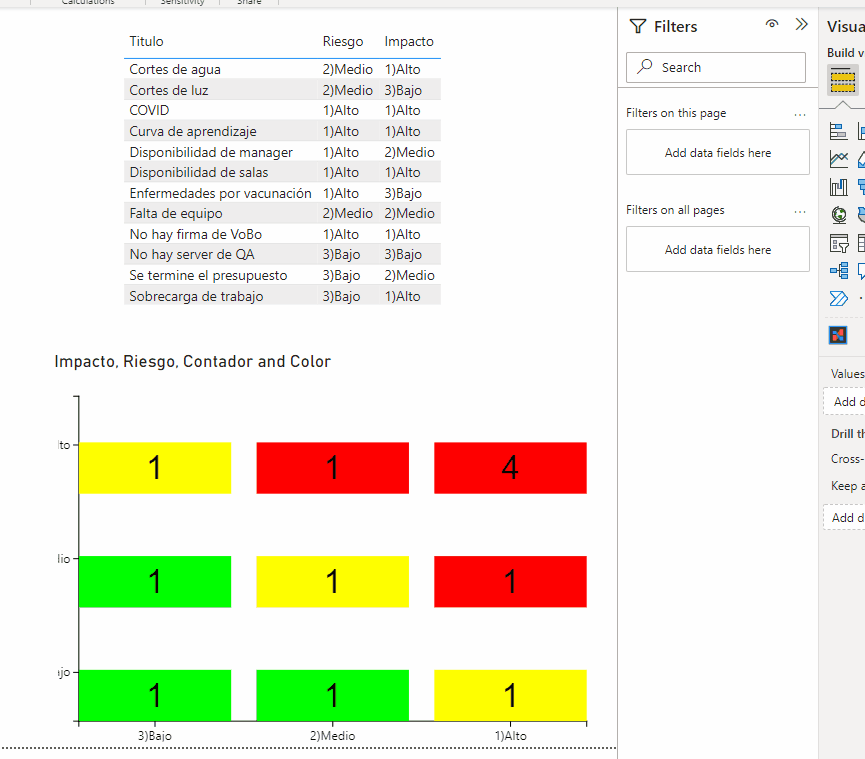
Task: Open the decomposition tree visual
Action: (x=838, y=270)
